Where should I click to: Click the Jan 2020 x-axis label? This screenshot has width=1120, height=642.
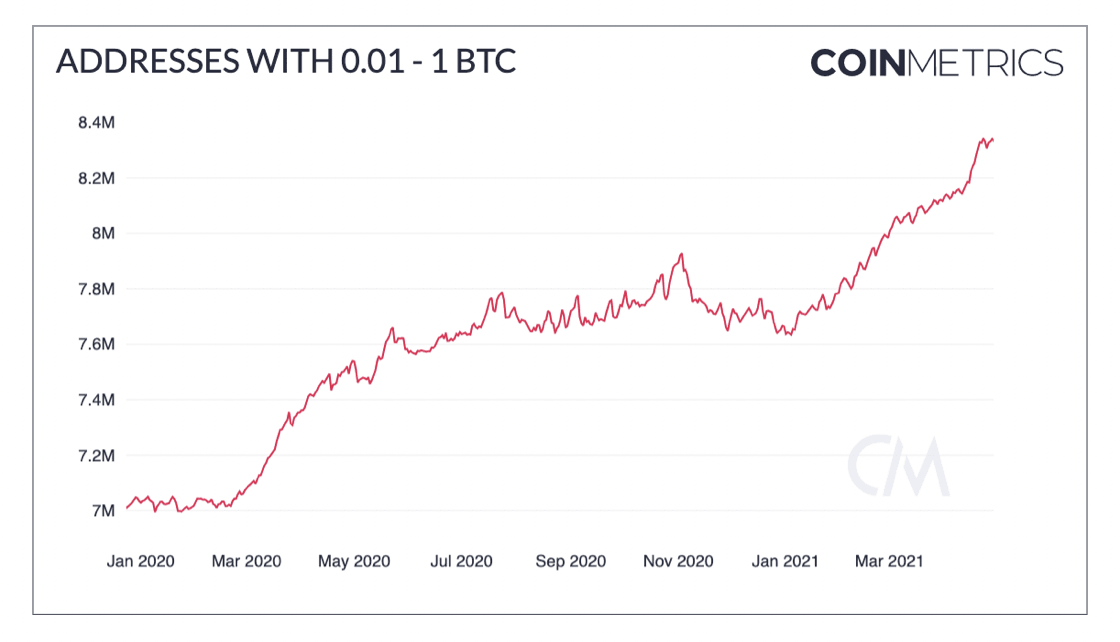click(140, 561)
